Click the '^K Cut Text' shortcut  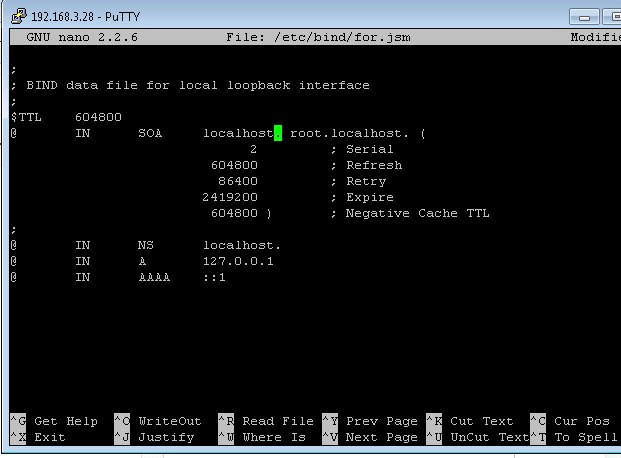click(470, 421)
